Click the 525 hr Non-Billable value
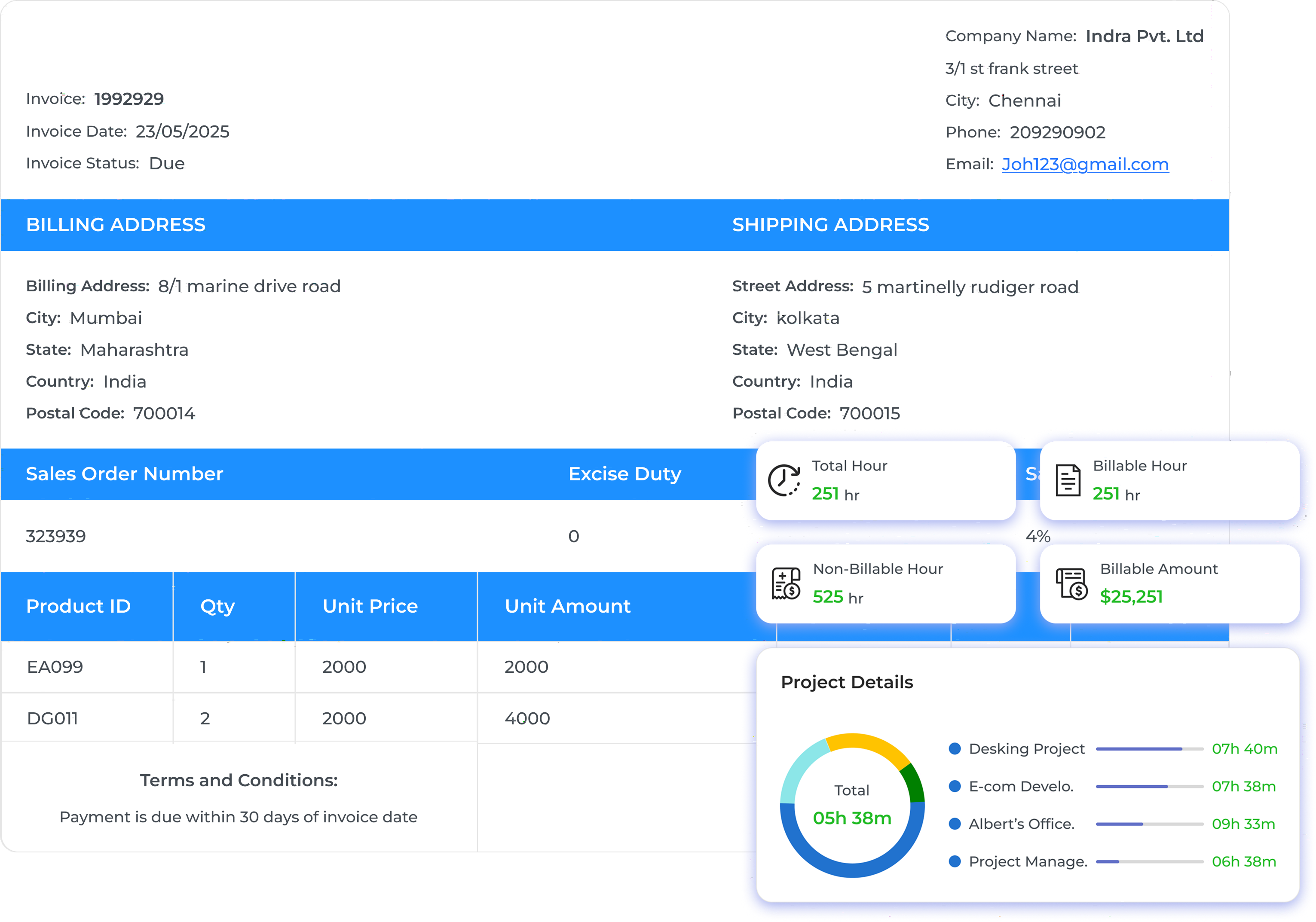 click(x=828, y=597)
